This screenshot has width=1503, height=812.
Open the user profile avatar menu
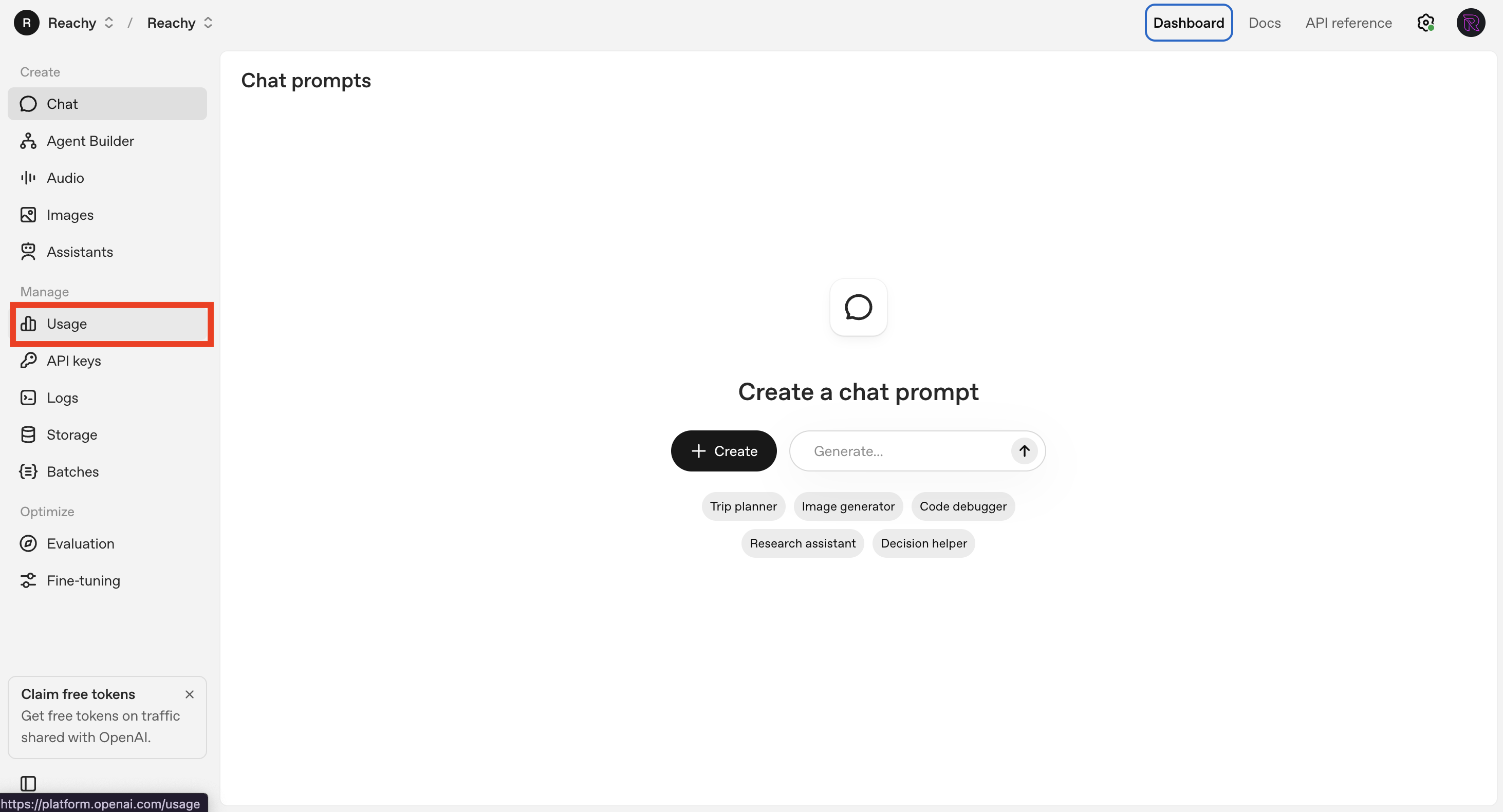pyautogui.click(x=1470, y=23)
